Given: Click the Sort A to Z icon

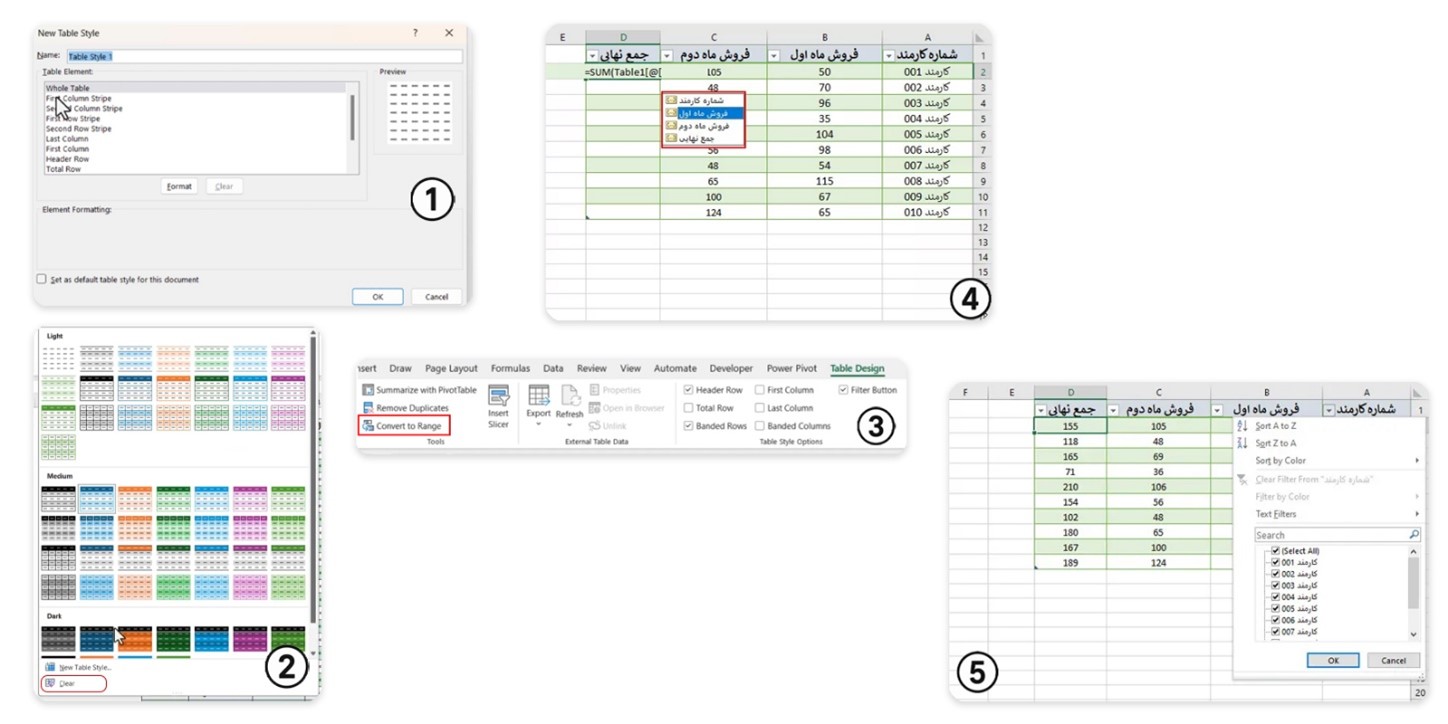Looking at the screenshot, I should click(1243, 426).
